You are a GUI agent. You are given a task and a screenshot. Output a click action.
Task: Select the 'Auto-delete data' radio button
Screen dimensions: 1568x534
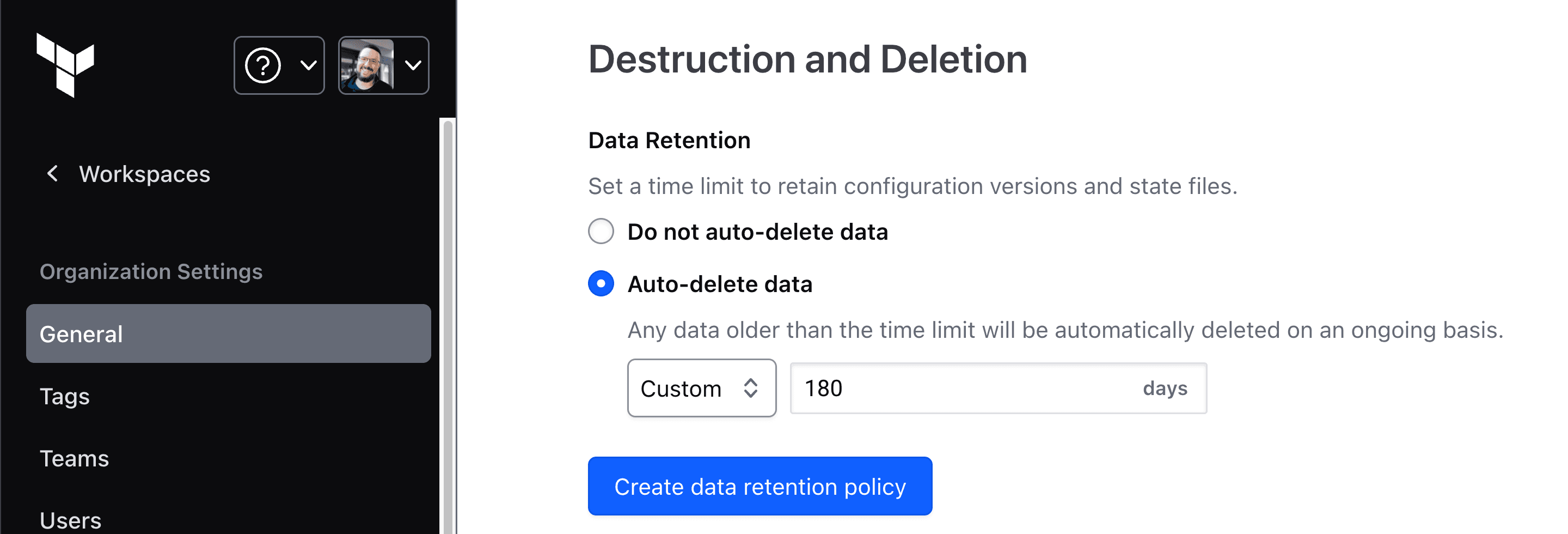pyautogui.click(x=601, y=284)
